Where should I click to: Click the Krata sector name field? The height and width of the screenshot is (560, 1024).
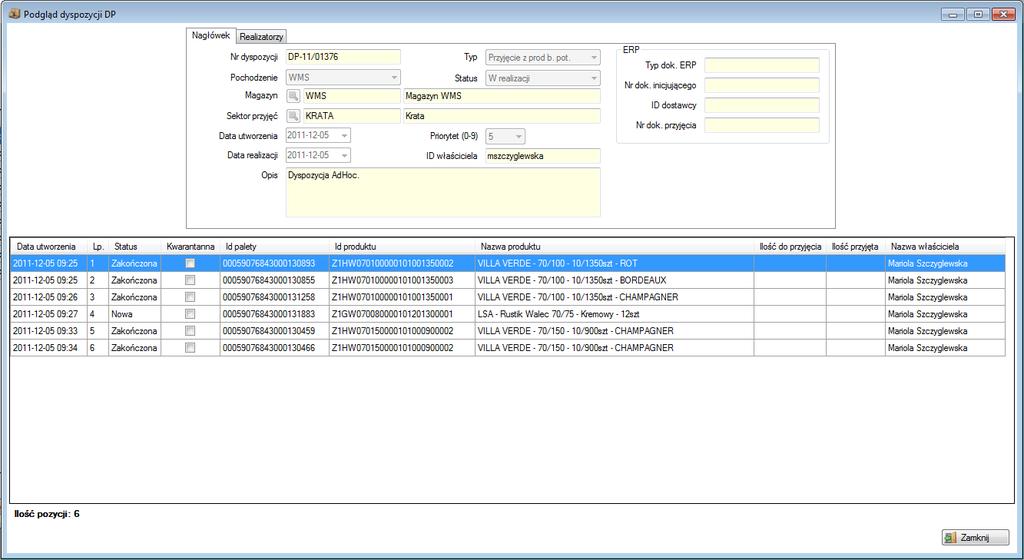502,116
